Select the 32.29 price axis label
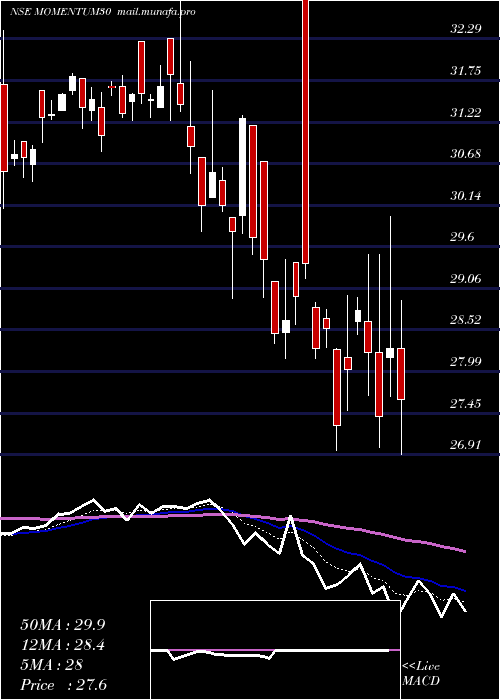 point(466,29)
